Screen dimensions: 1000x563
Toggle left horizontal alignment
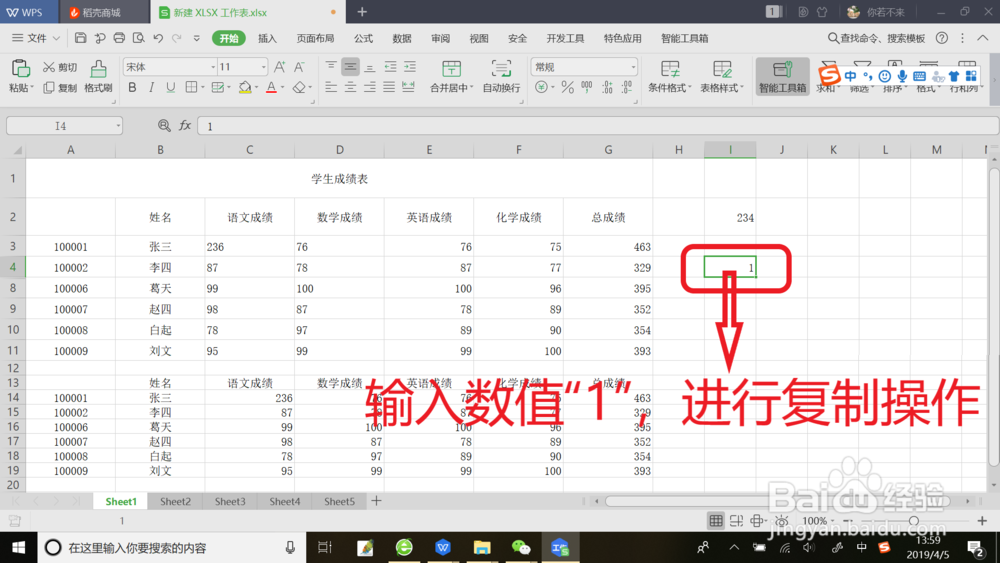(330, 87)
